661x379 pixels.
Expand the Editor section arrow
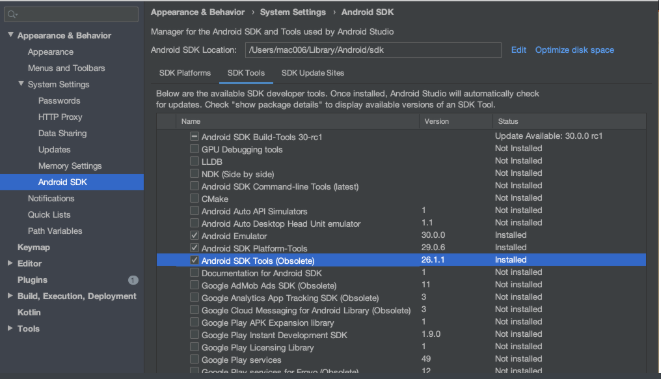click(x=10, y=263)
